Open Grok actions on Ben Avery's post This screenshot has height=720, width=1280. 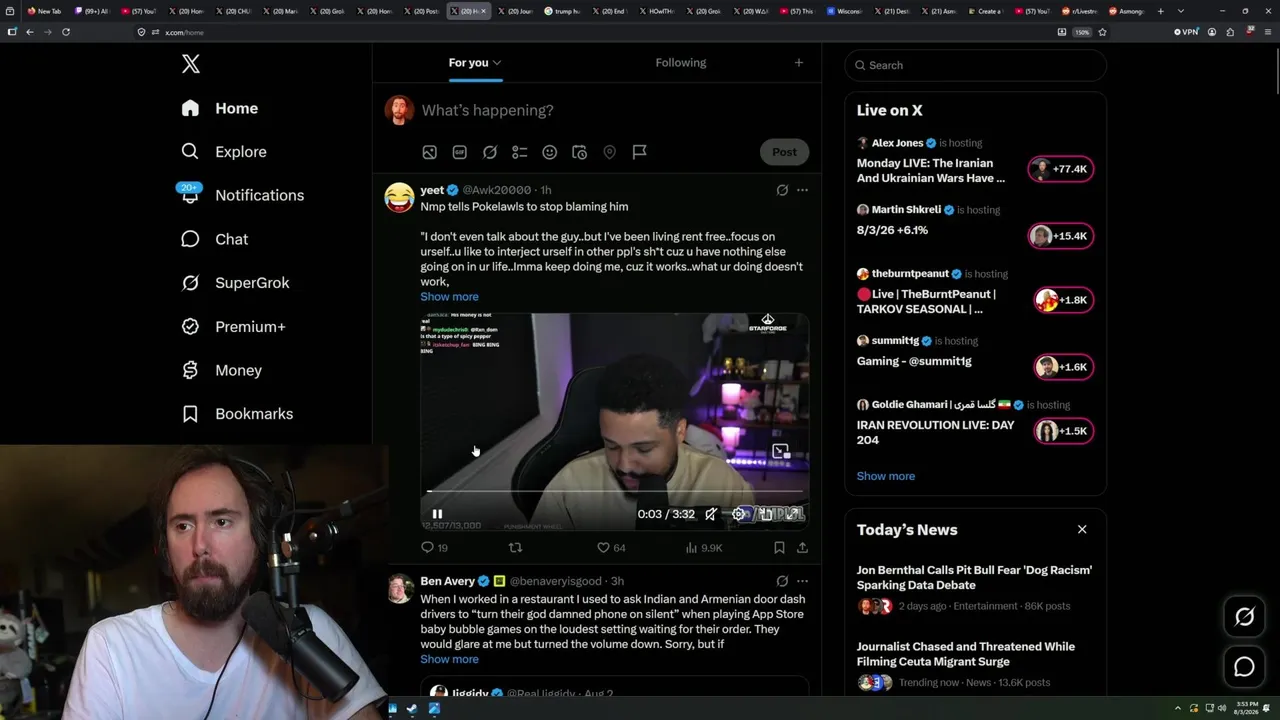(782, 581)
